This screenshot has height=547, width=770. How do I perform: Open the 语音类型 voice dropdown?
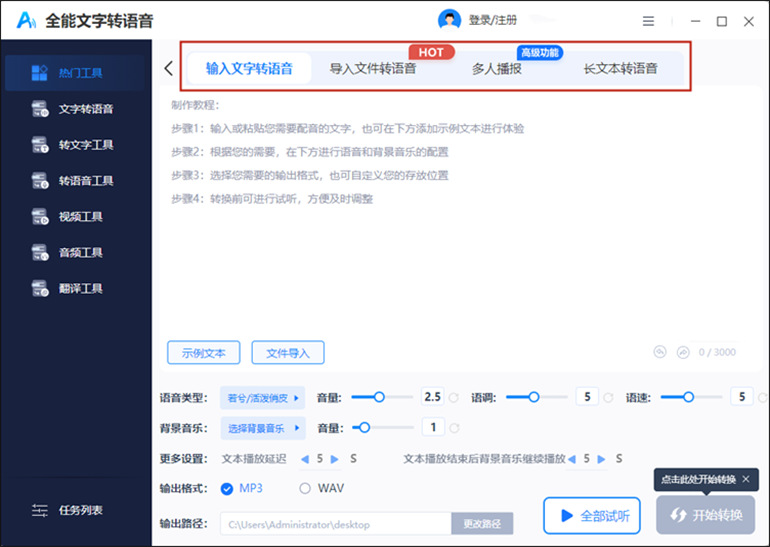(262, 398)
